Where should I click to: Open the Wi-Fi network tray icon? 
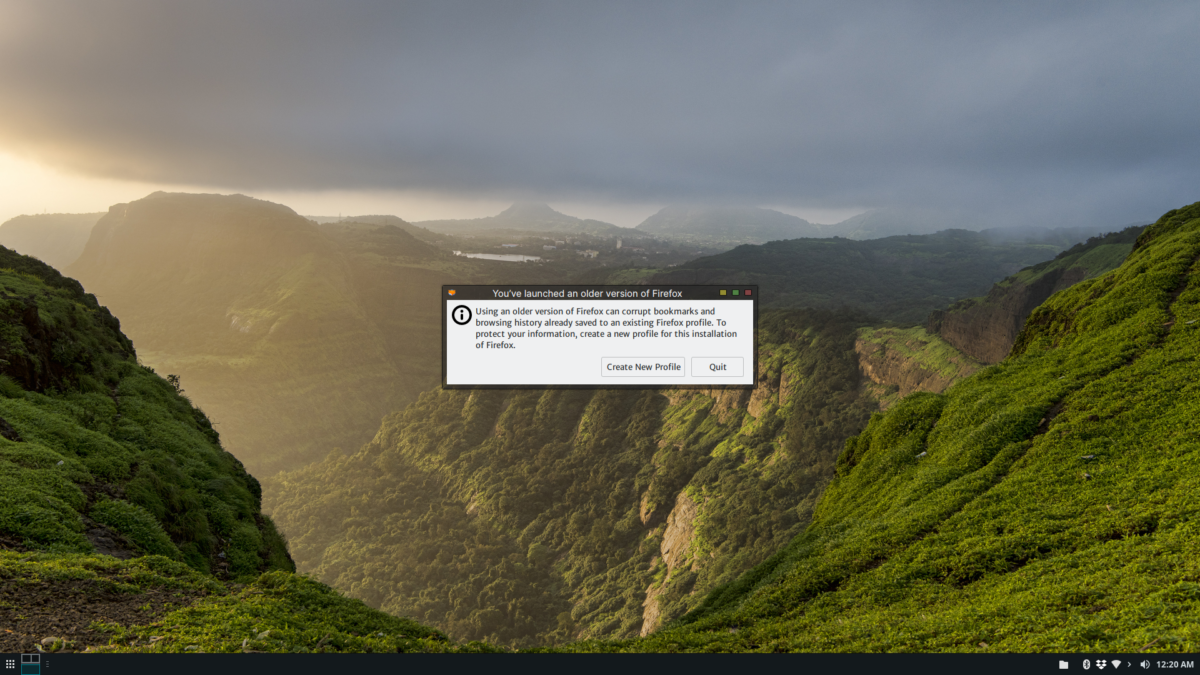pyautogui.click(x=1116, y=664)
